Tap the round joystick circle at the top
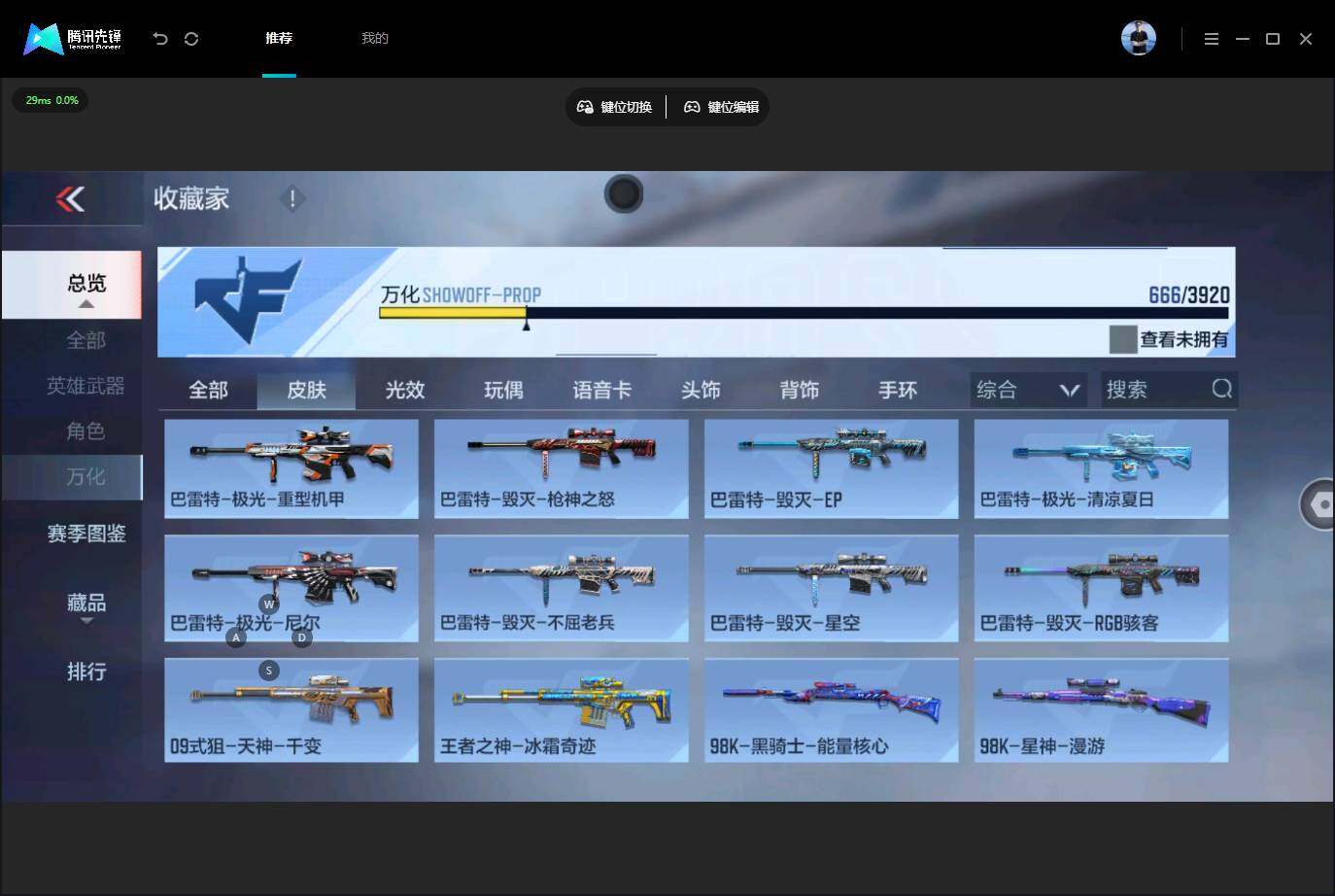The image size is (1335, 896). click(x=624, y=193)
